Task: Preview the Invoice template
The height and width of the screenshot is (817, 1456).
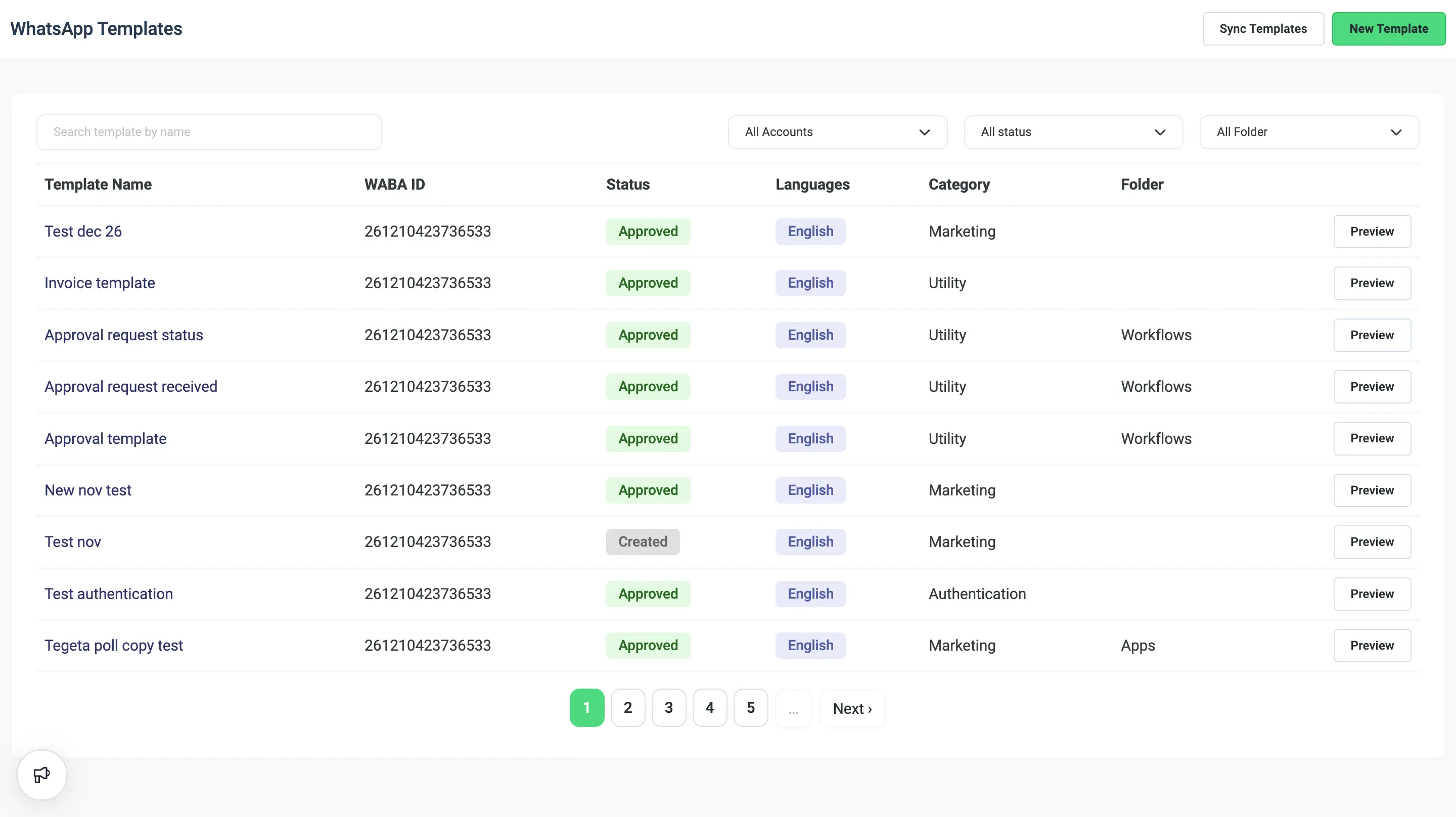Action: (x=1372, y=283)
